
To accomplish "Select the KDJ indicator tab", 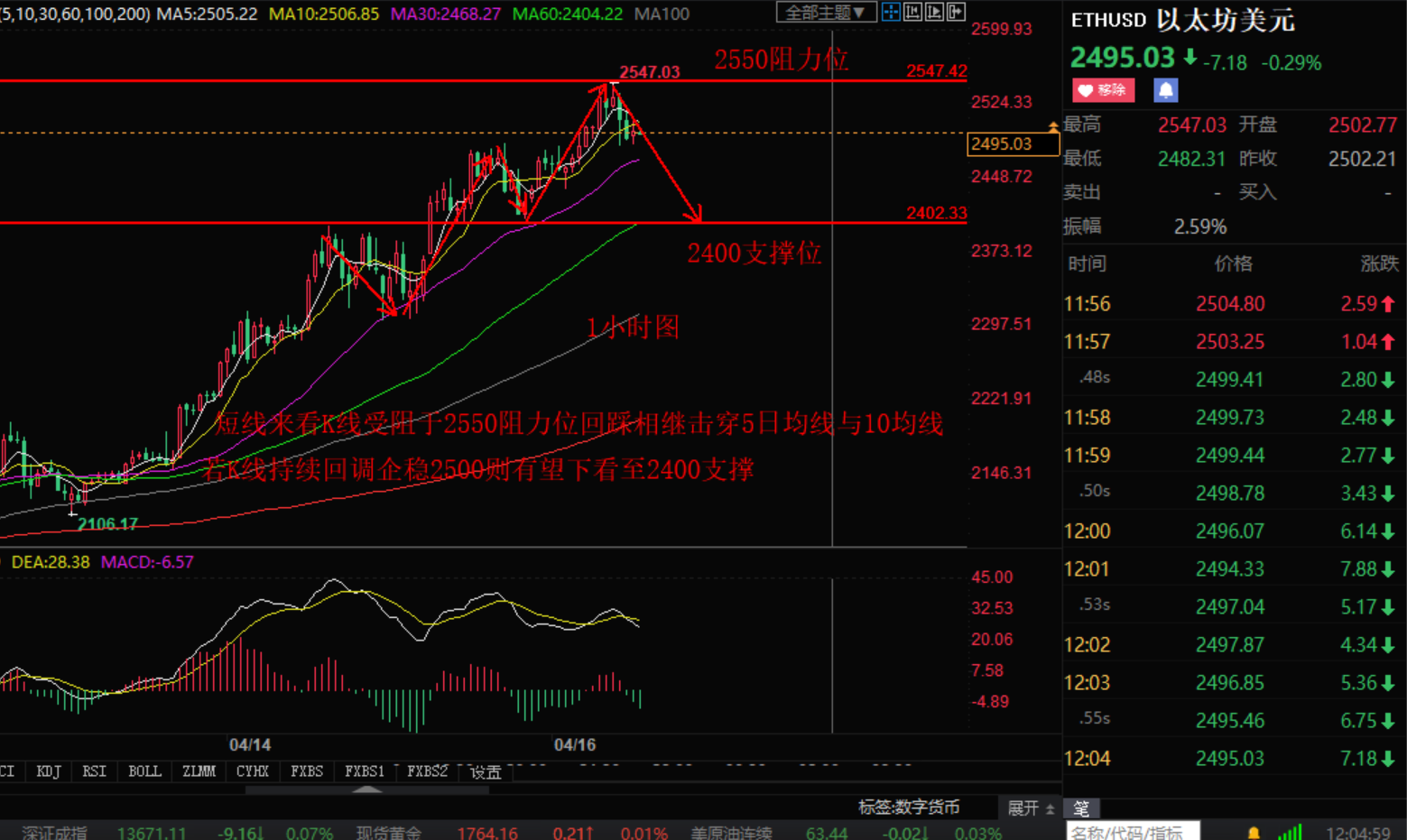I will click(x=49, y=771).
